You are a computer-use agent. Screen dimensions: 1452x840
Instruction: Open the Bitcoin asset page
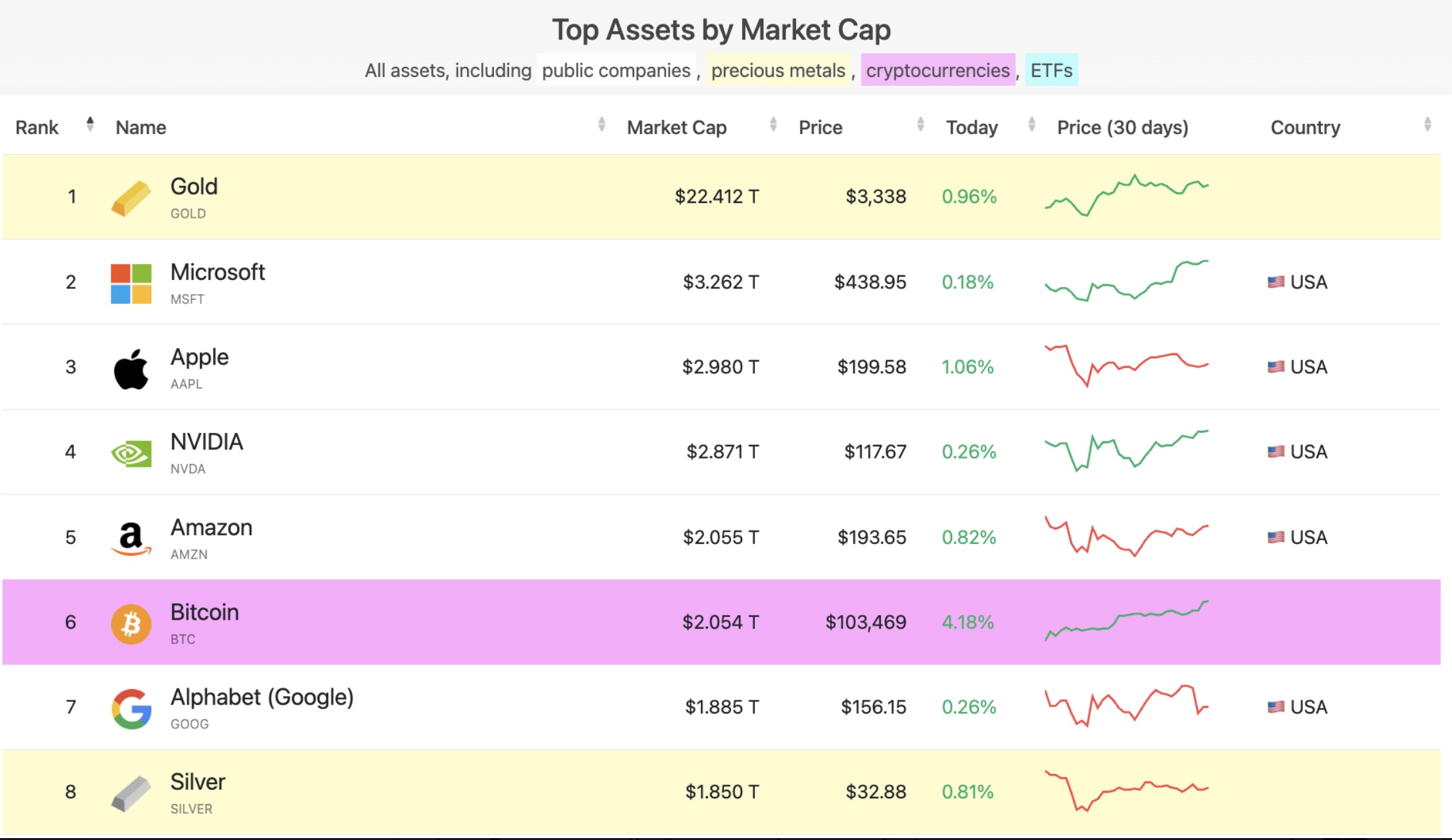coord(204,612)
